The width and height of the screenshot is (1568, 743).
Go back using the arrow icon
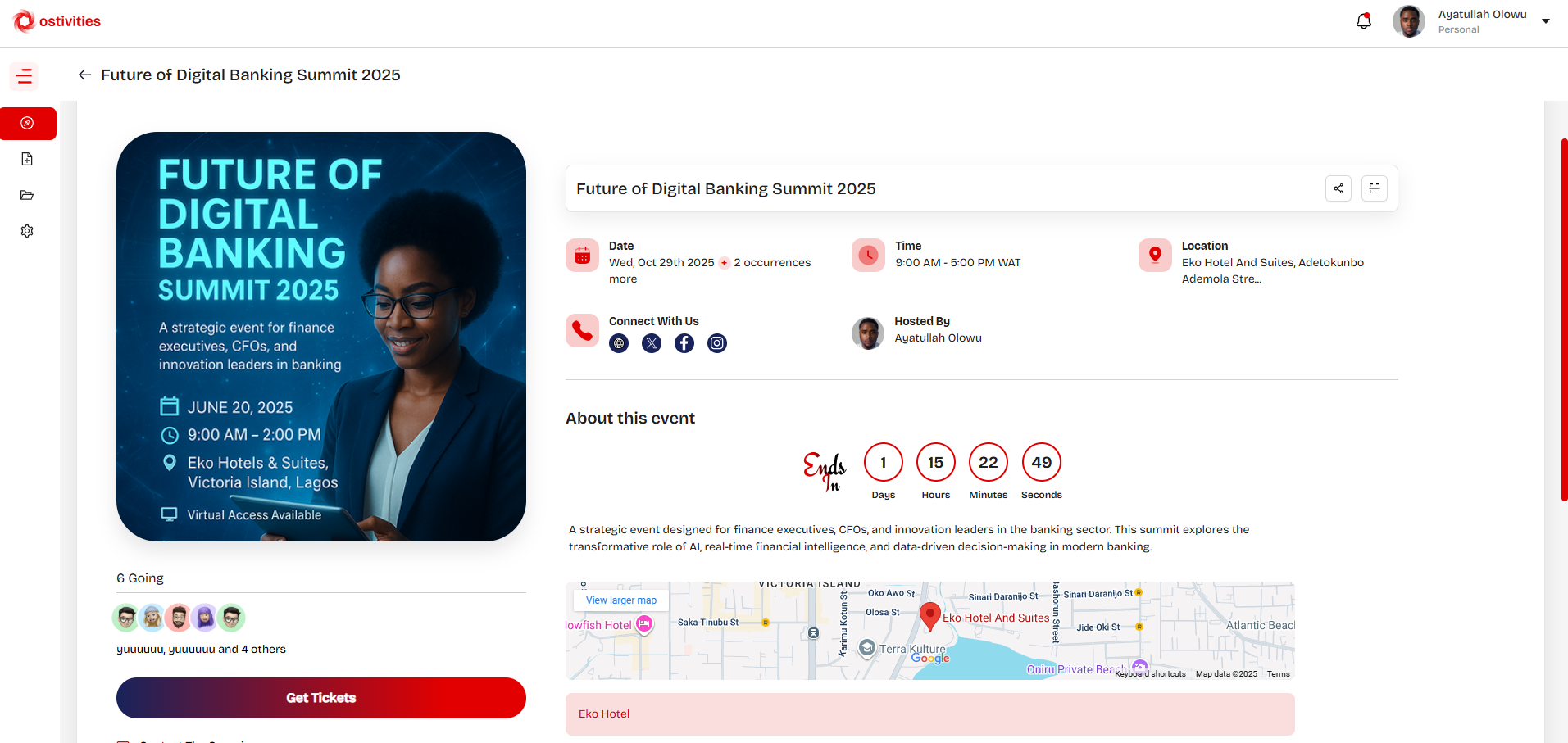click(x=84, y=75)
